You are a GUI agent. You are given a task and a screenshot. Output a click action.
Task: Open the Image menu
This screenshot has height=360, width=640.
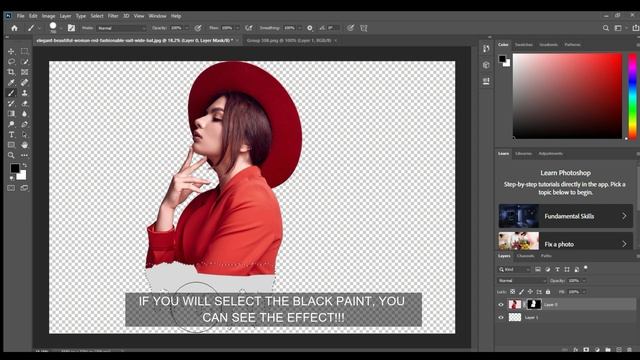point(49,16)
